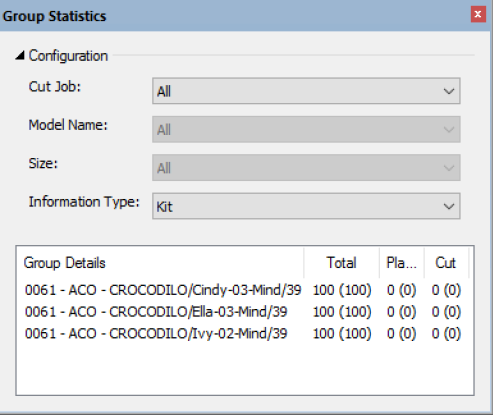Click the Pla... column header

pyautogui.click(x=402, y=263)
